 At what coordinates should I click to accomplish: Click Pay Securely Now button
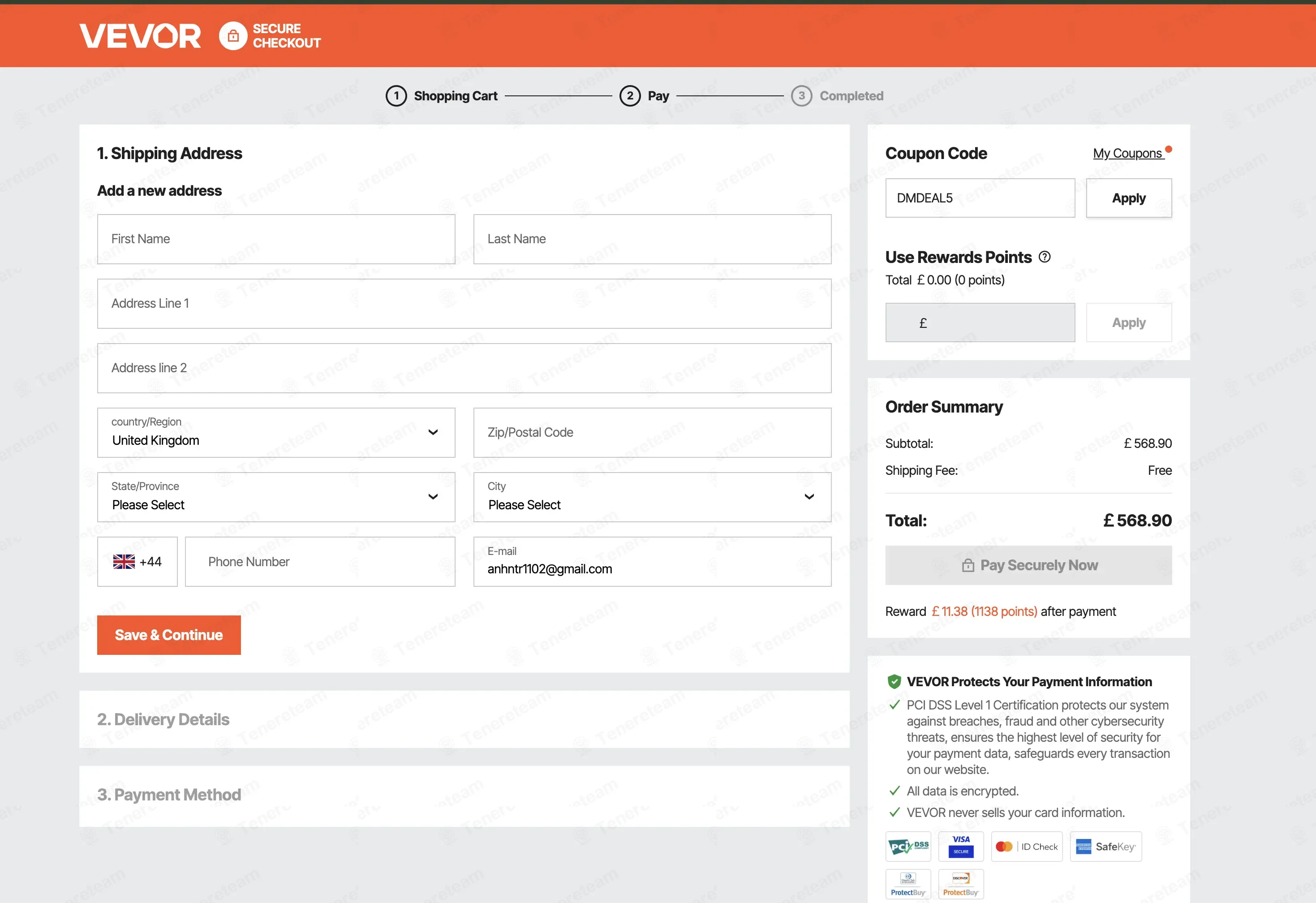pos(1028,565)
